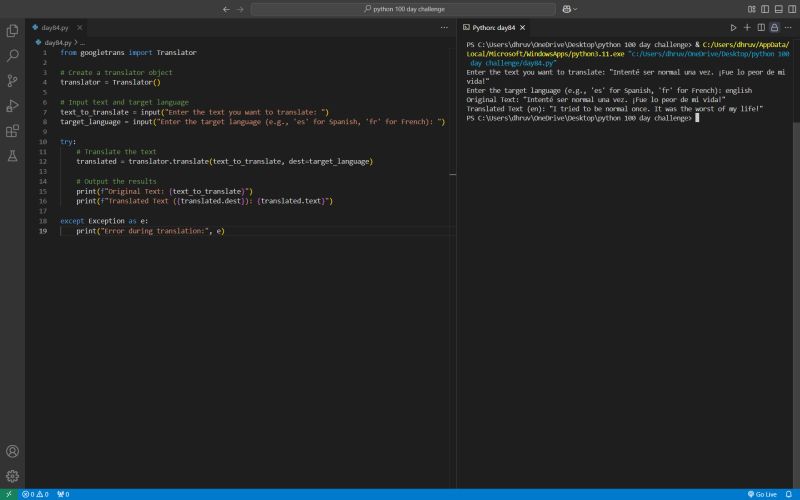Click 'translator = Translator()' code line

coord(110,82)
